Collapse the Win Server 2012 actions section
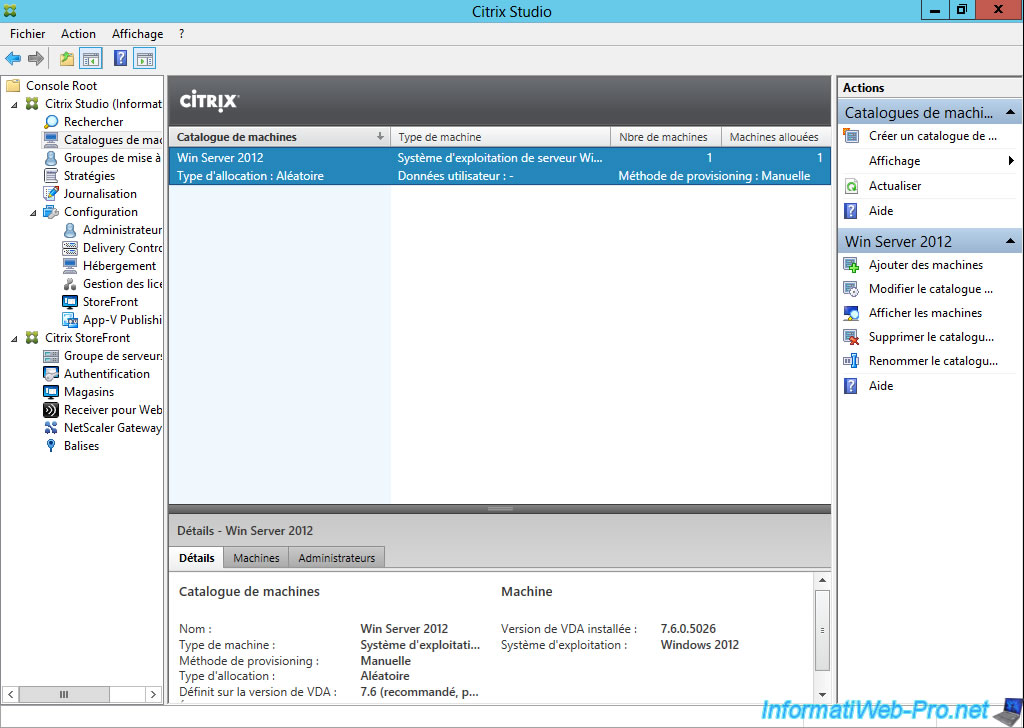1024x728 pixels. click(1010, 241)
